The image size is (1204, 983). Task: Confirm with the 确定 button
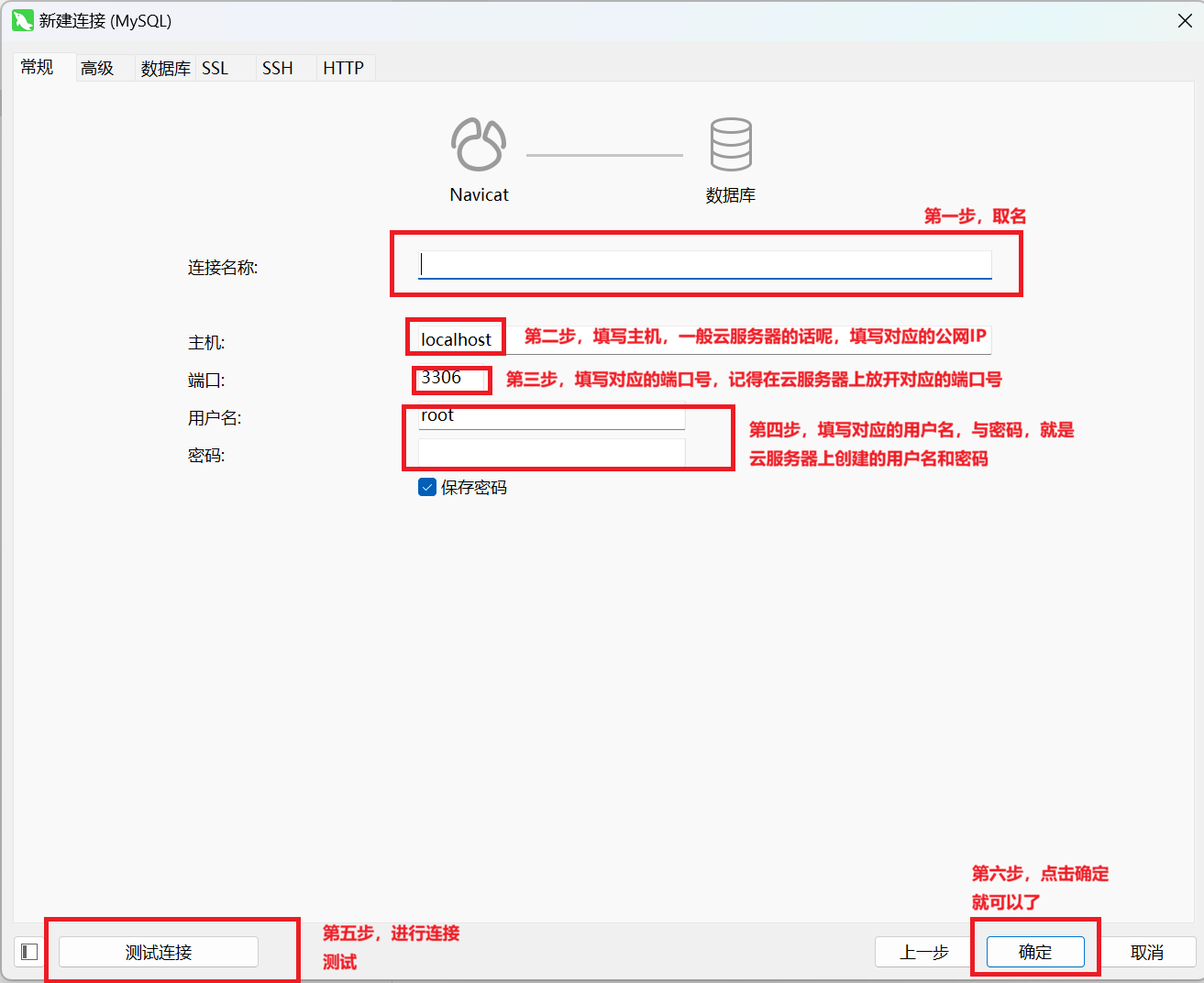click(1035, 952)
